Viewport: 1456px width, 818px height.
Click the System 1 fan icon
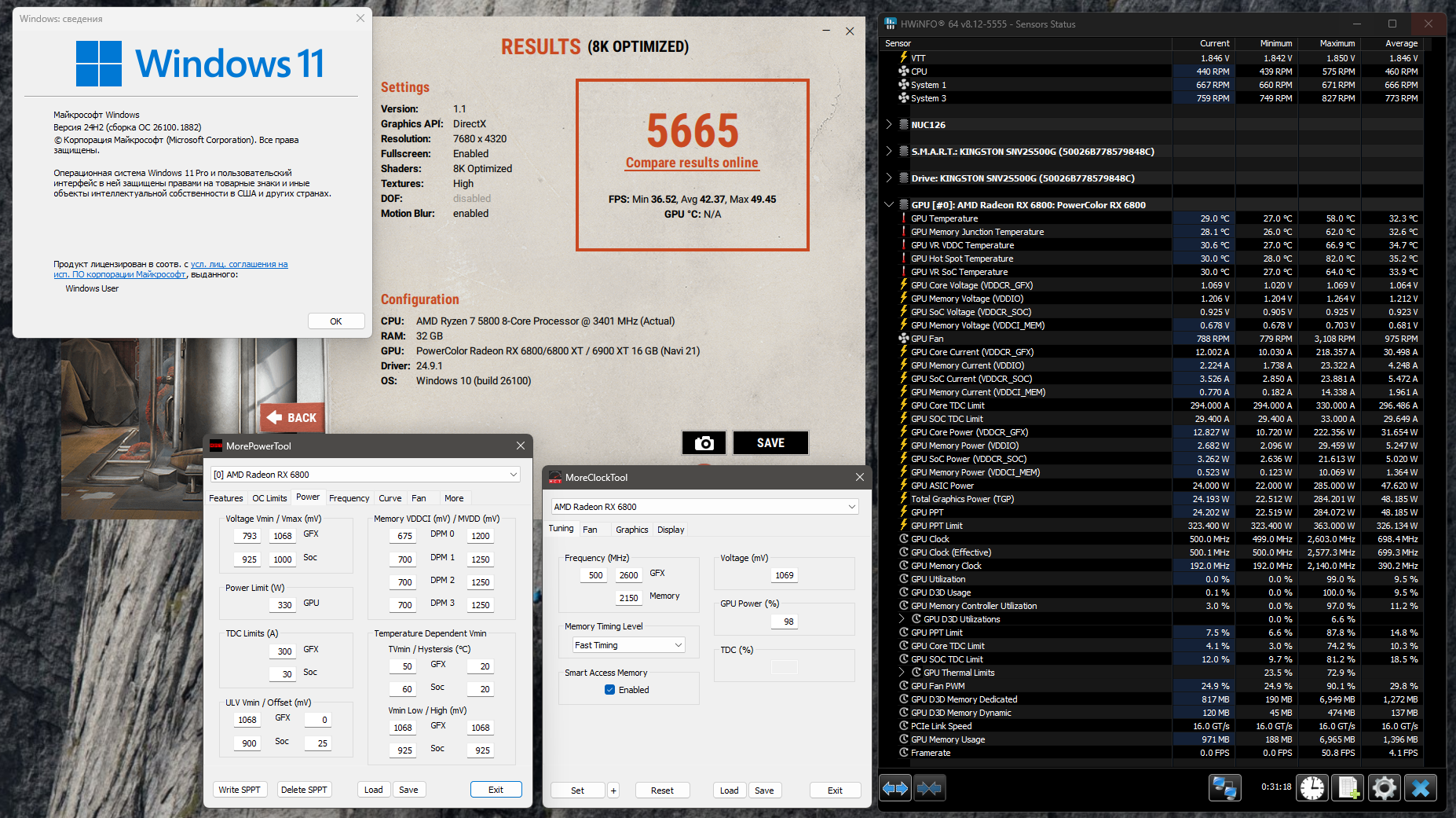click(x=904, y=85)
